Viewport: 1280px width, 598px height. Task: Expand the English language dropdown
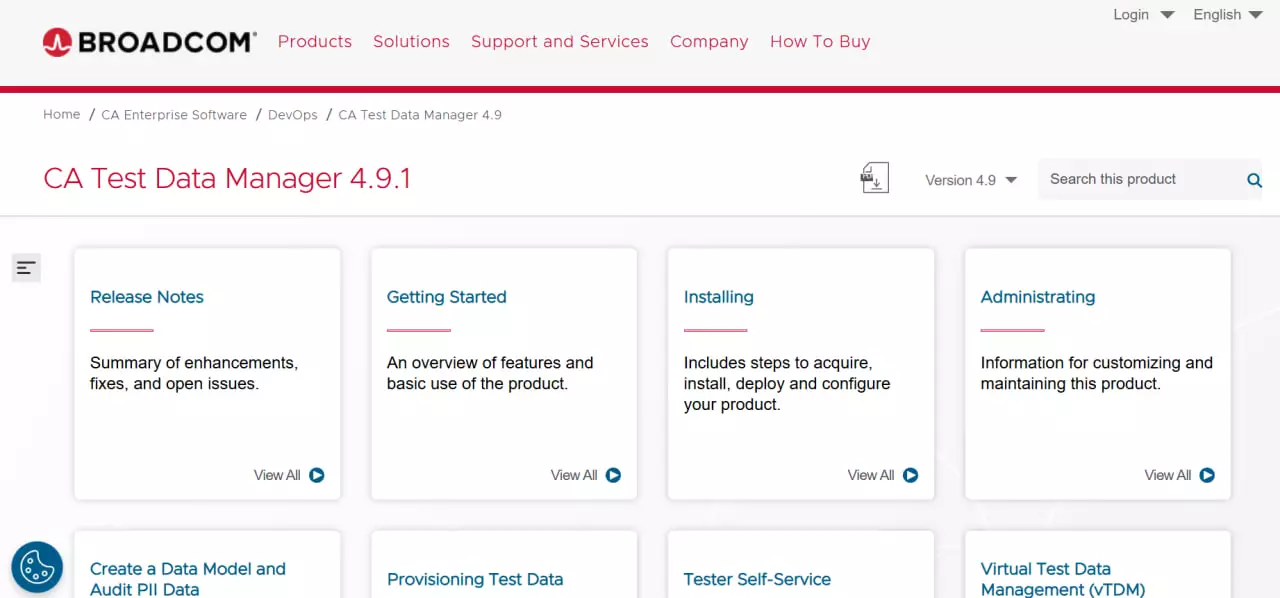pyautogui.click(x=1226, y=14)
